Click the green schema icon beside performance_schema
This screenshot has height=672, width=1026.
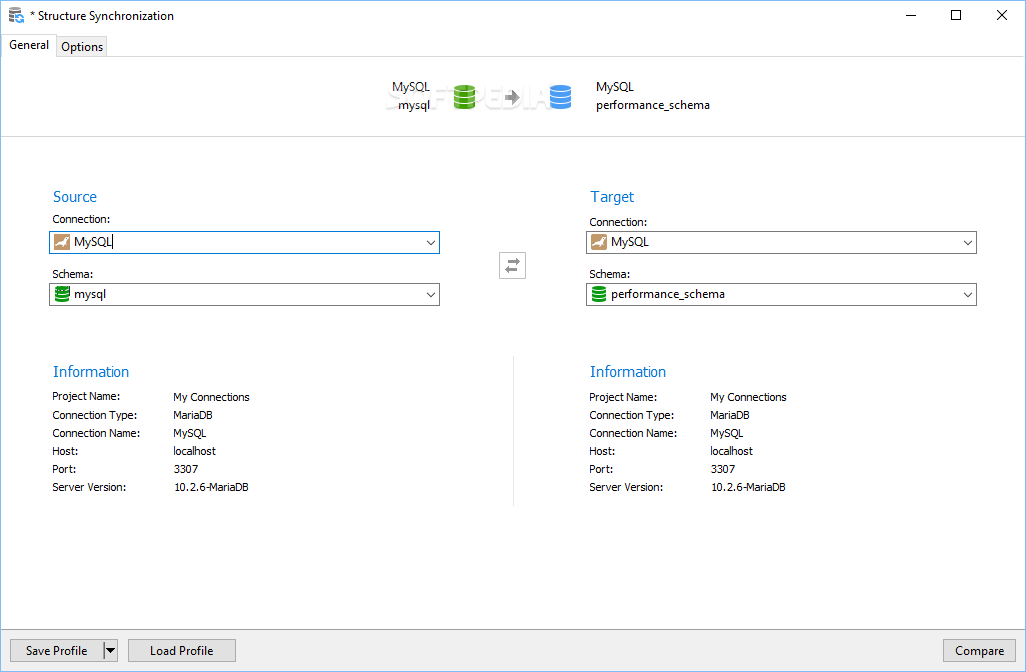click(599, 294)
